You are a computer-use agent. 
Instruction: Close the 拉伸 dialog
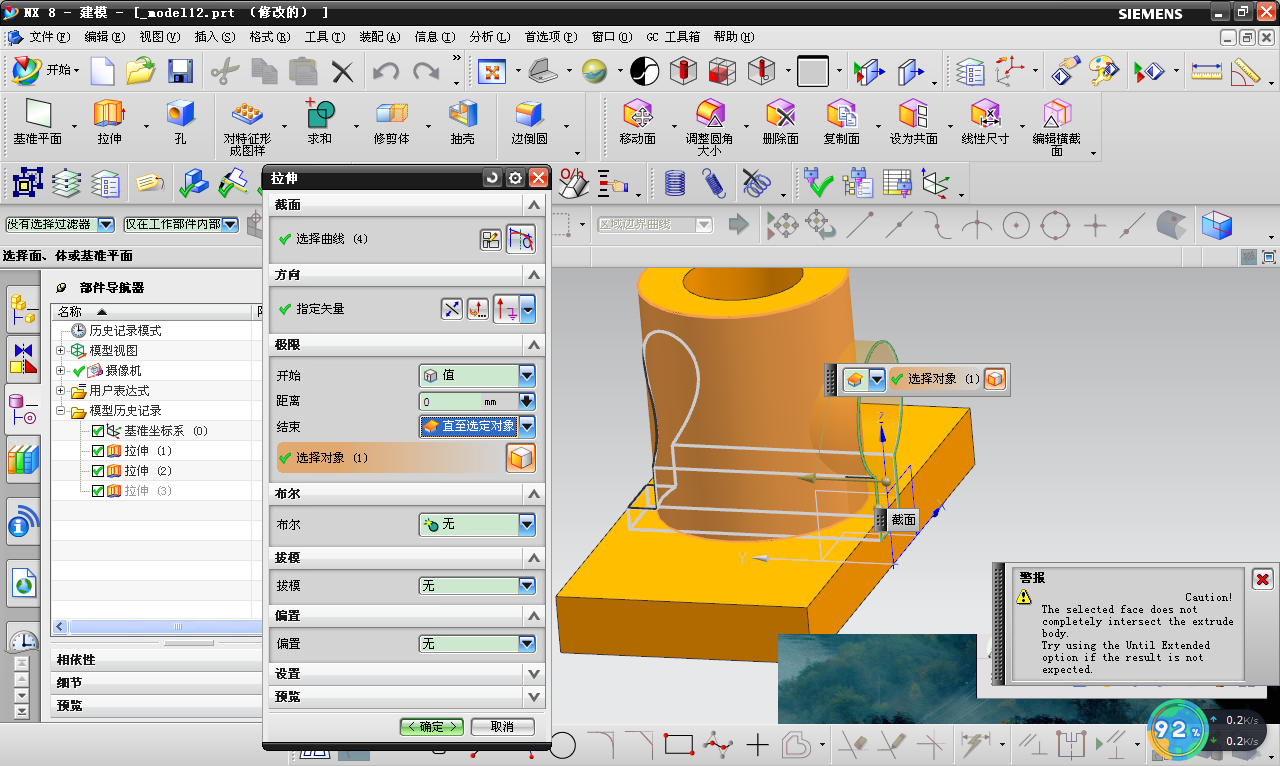coord(539,178)
